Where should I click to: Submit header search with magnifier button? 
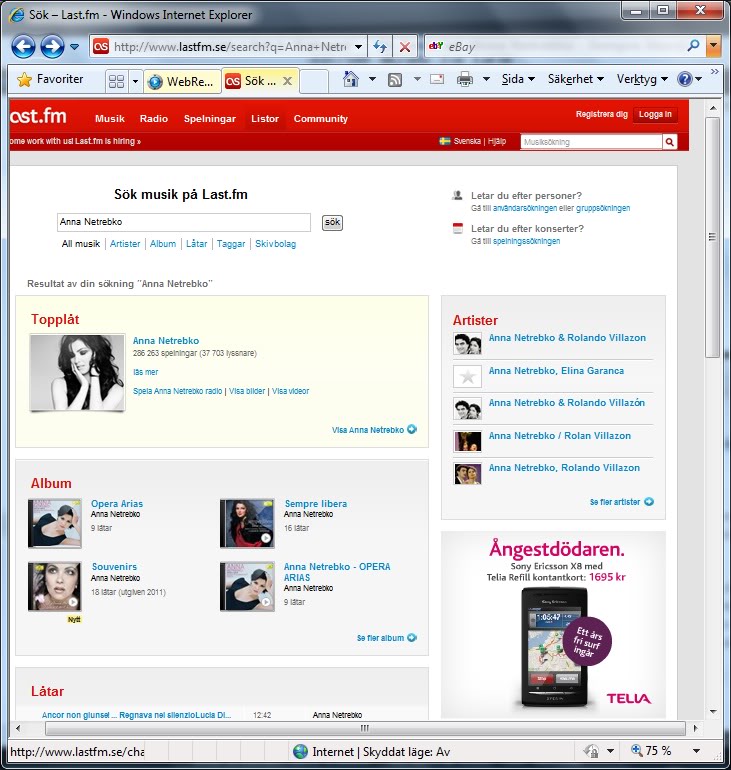click(669, 142)
